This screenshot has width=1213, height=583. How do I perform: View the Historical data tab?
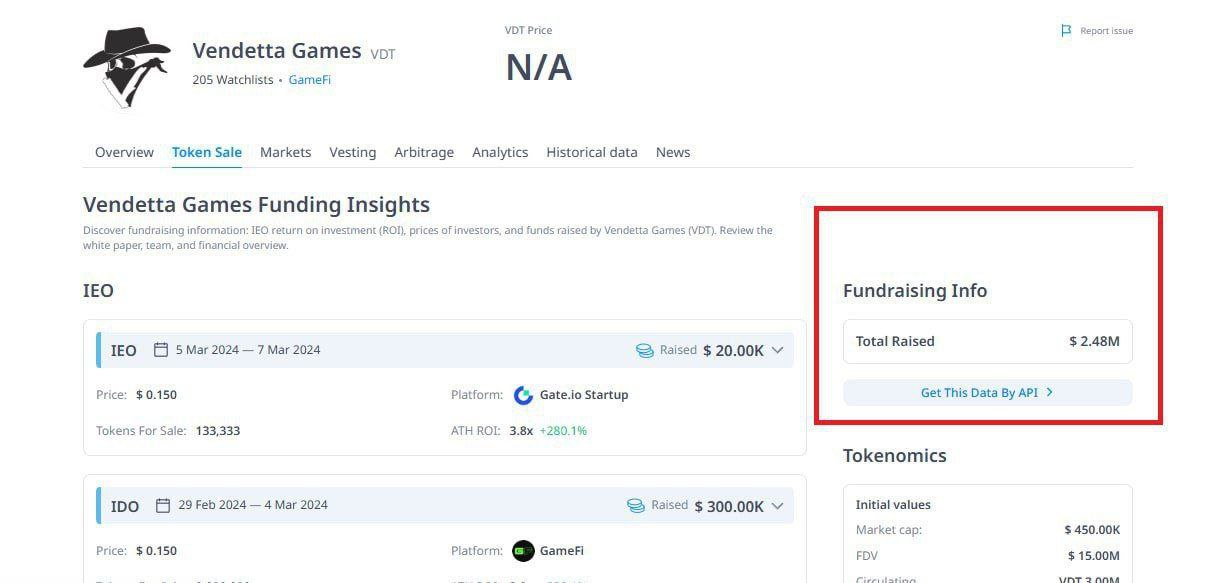point(591,152)
